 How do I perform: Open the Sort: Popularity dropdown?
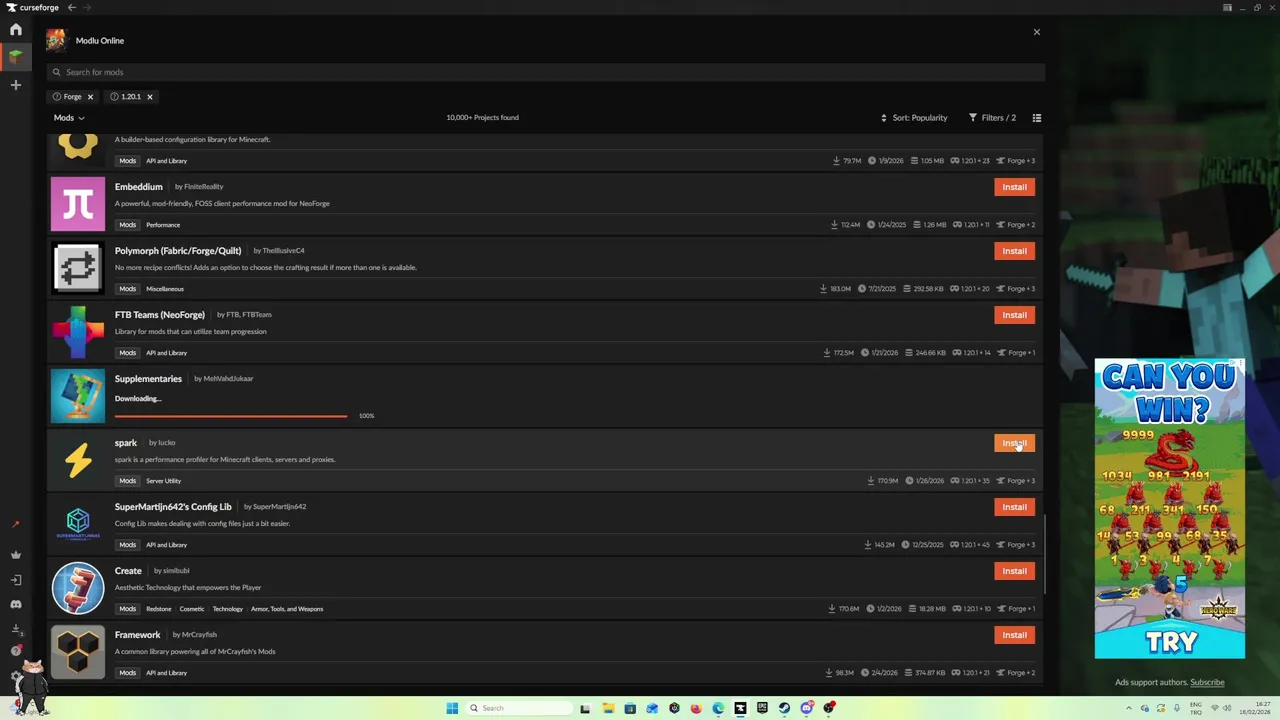(914, 118)
